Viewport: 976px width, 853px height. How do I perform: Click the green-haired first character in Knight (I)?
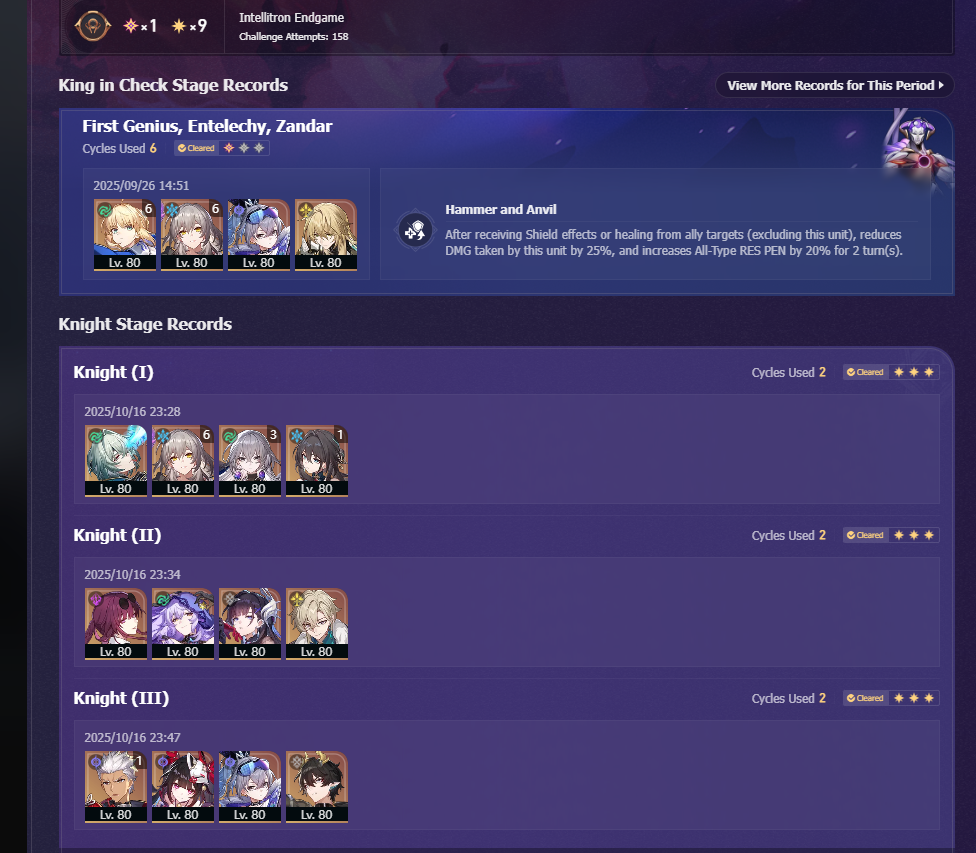116,461
